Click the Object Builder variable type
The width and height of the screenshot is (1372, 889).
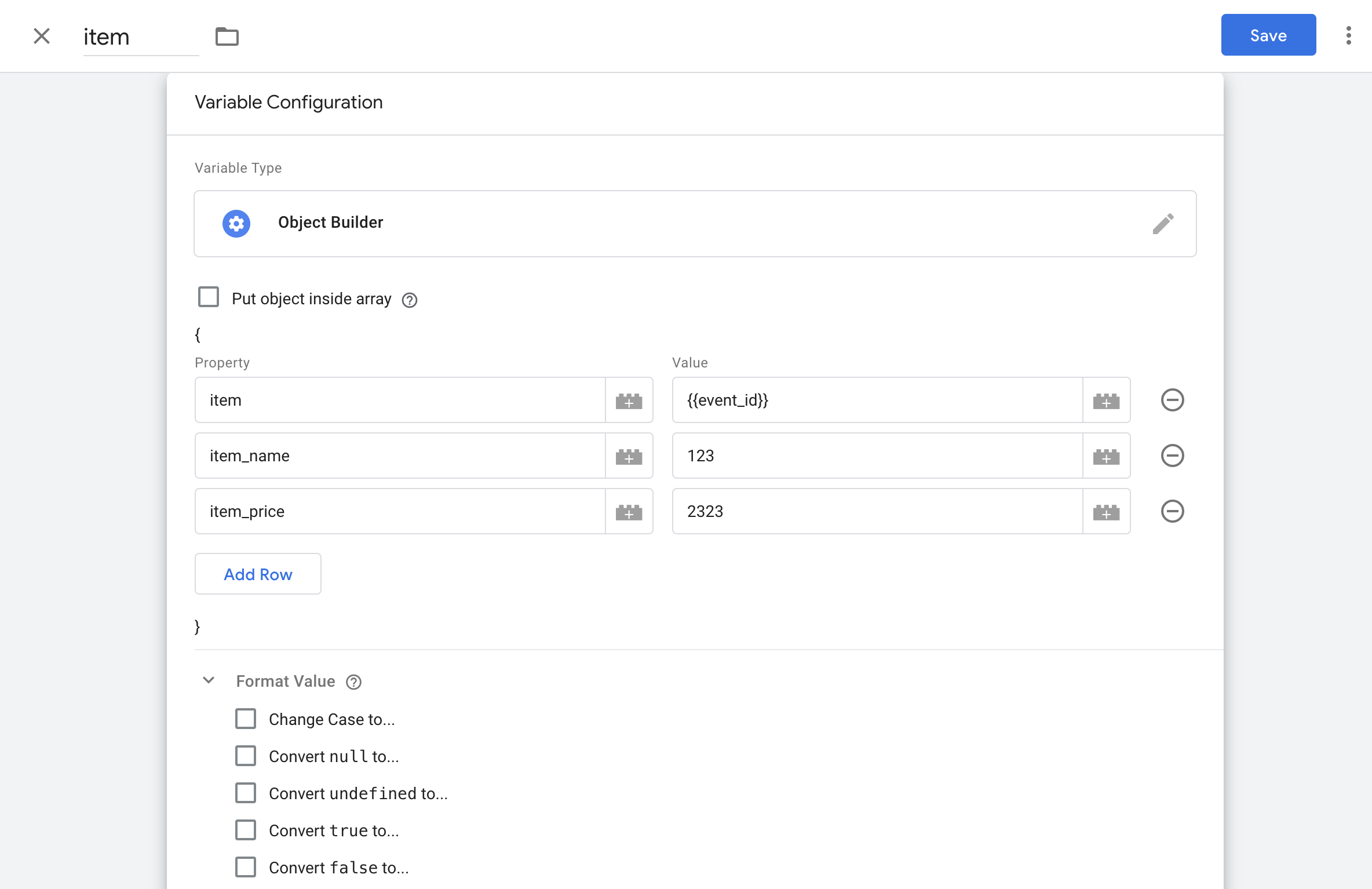tap(694, 222)
